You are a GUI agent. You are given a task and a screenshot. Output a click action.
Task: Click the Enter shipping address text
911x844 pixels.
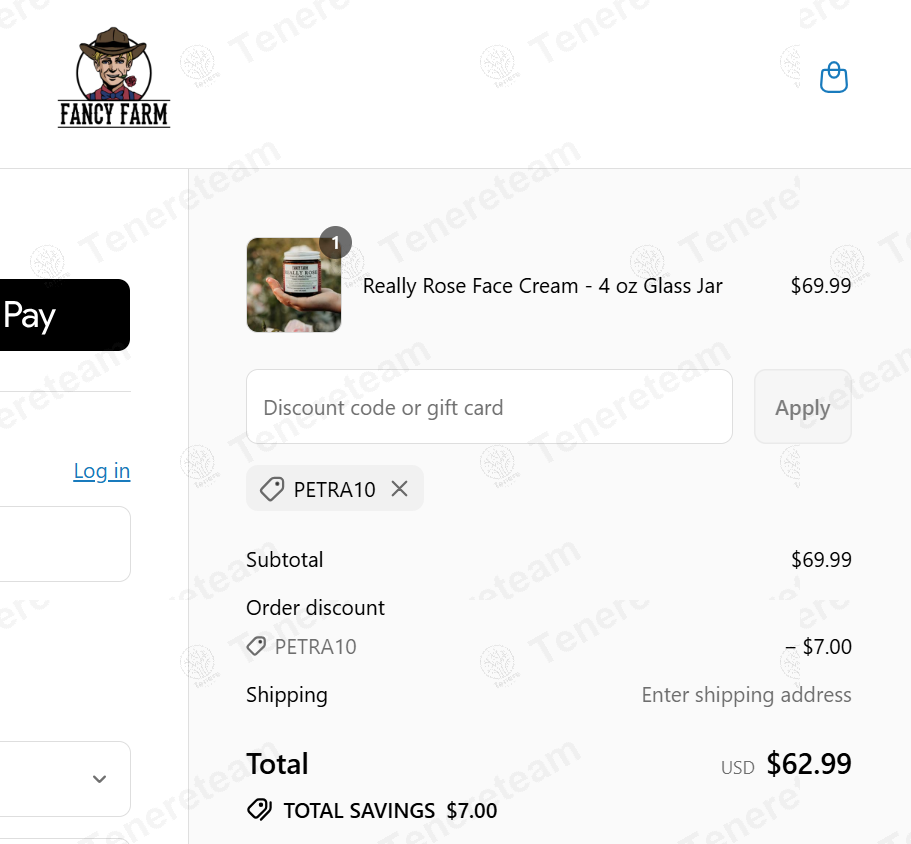point(746,695)
